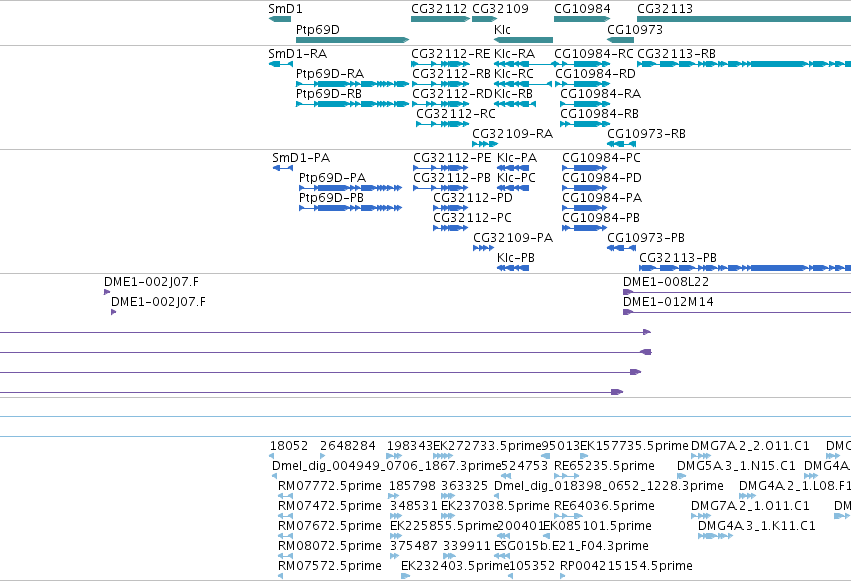Click protein CG32113-PB
Viewport: 851px width, 581px height.
[745, 268]
